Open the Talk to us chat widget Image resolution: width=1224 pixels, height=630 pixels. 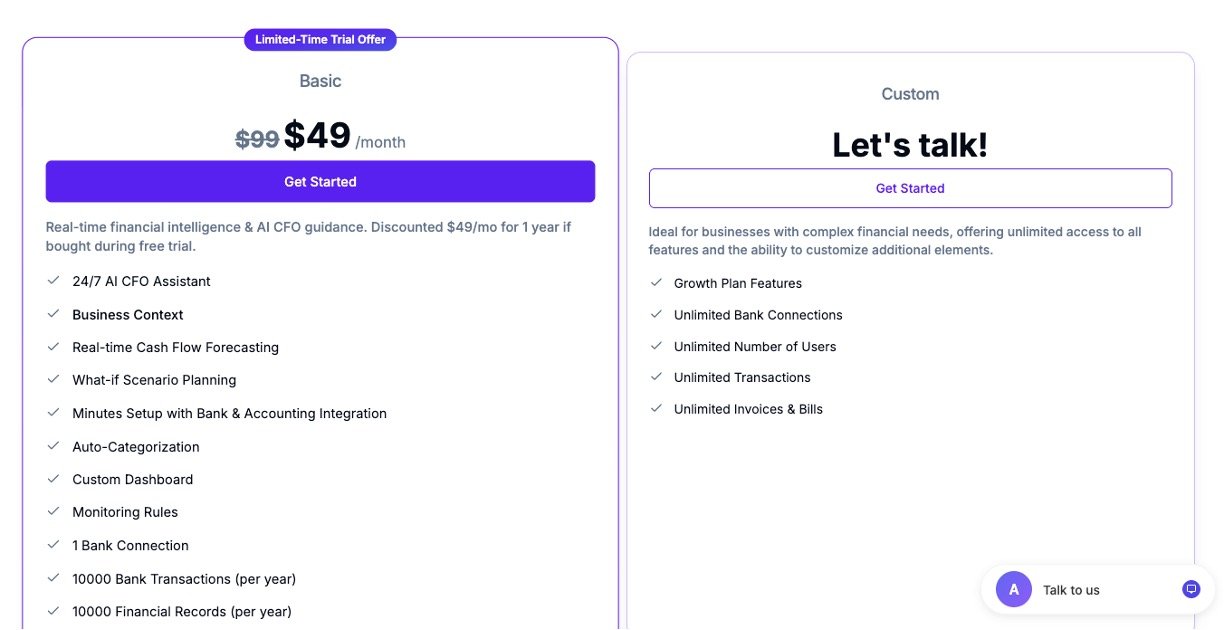(1071, 590)
